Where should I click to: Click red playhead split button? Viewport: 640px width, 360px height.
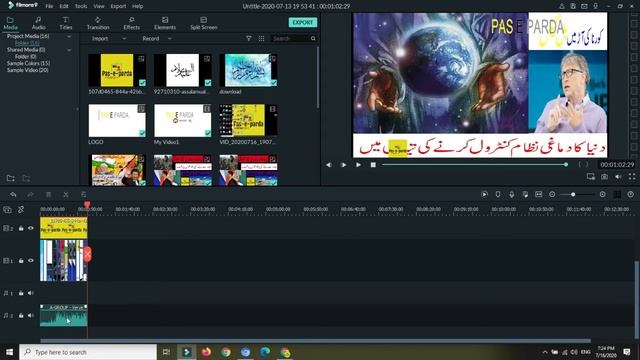click(87, 254)
